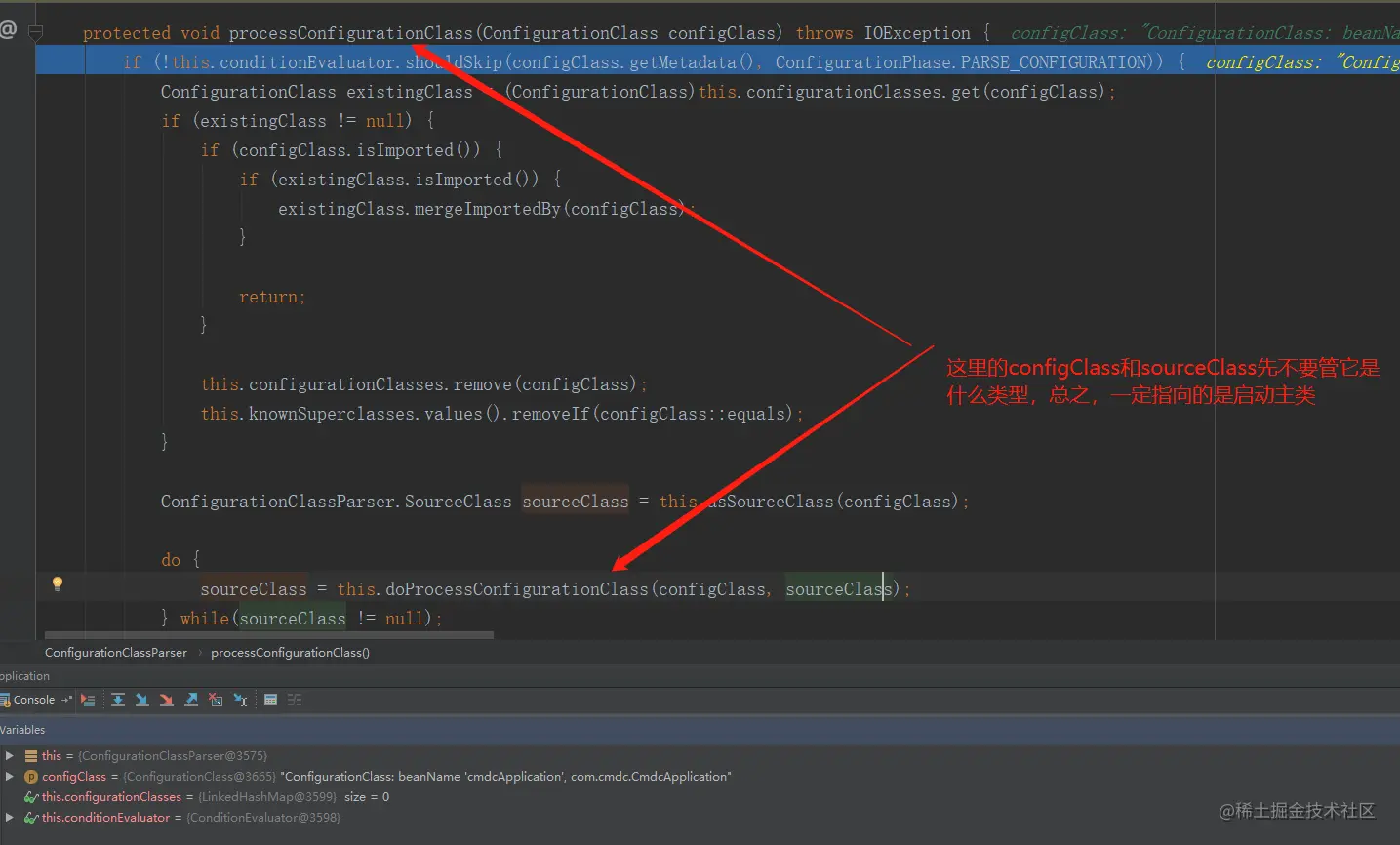Click the Step Out debug icon
This screenshot has height=845, width=1400.
click(x=191, y=700)
